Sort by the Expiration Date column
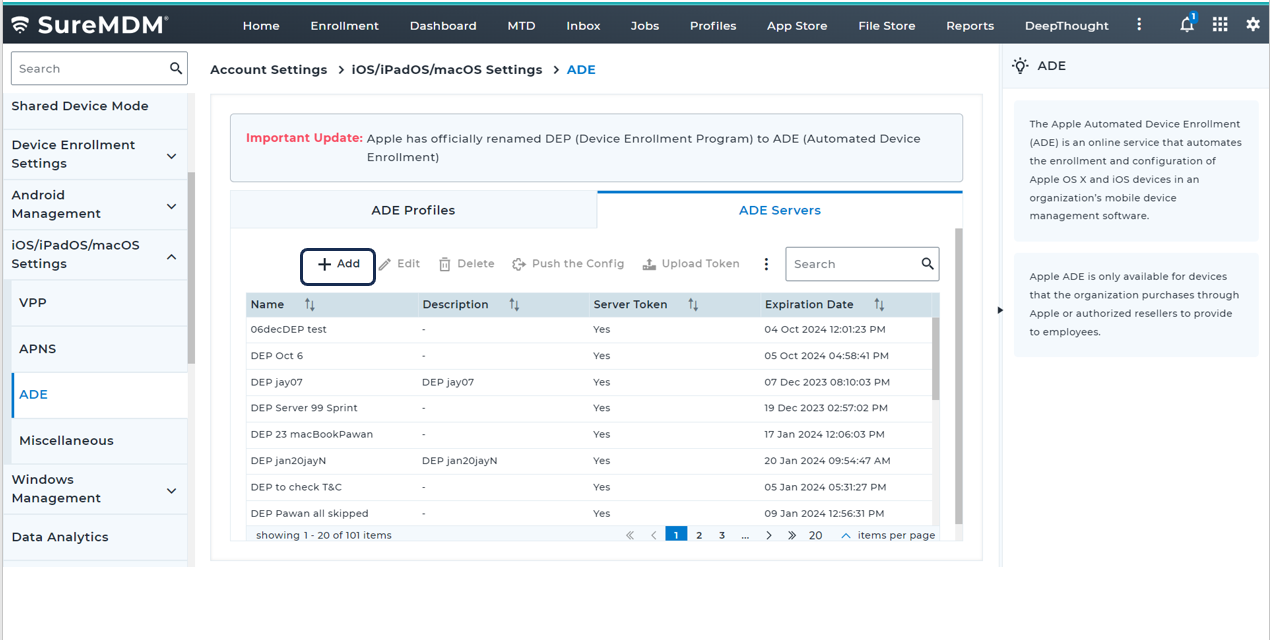This screenshot has width=1270, height=640. pos(879,304)
